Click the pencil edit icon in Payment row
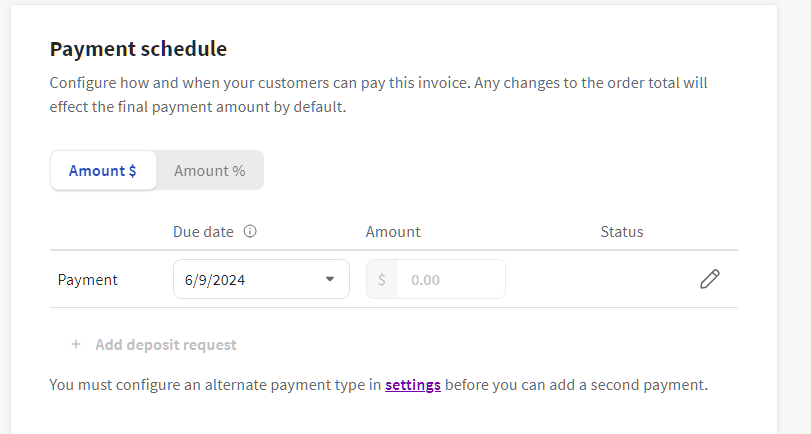Screen dimensions: 811x434 tap(709, 280)
